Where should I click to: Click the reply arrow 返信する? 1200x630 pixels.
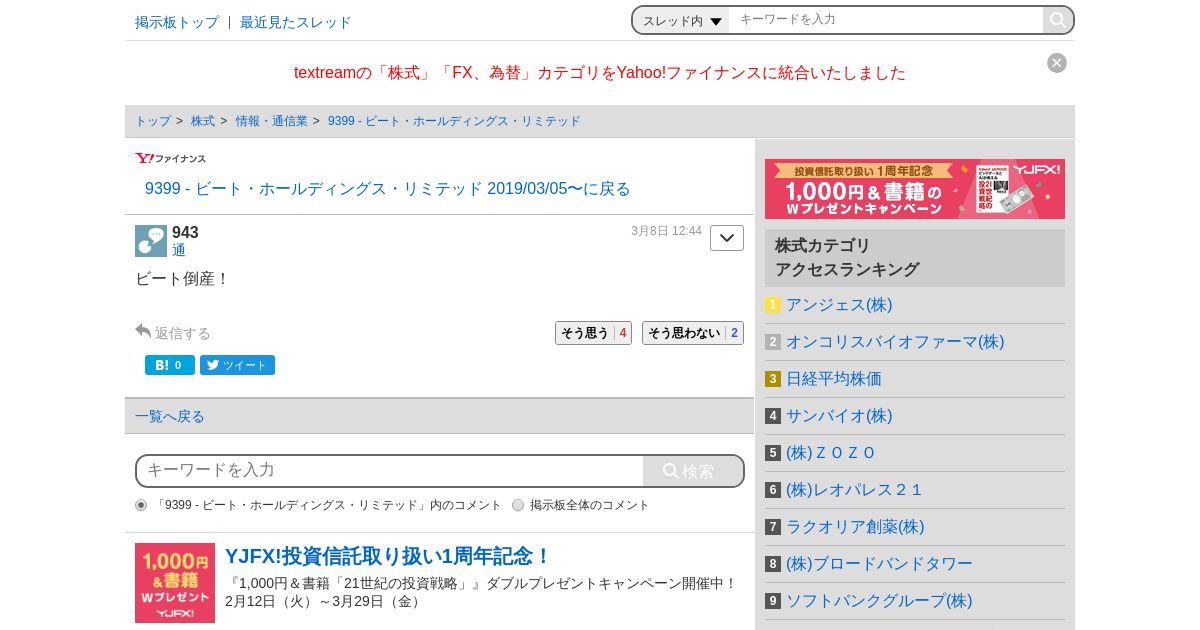(173, 332)
